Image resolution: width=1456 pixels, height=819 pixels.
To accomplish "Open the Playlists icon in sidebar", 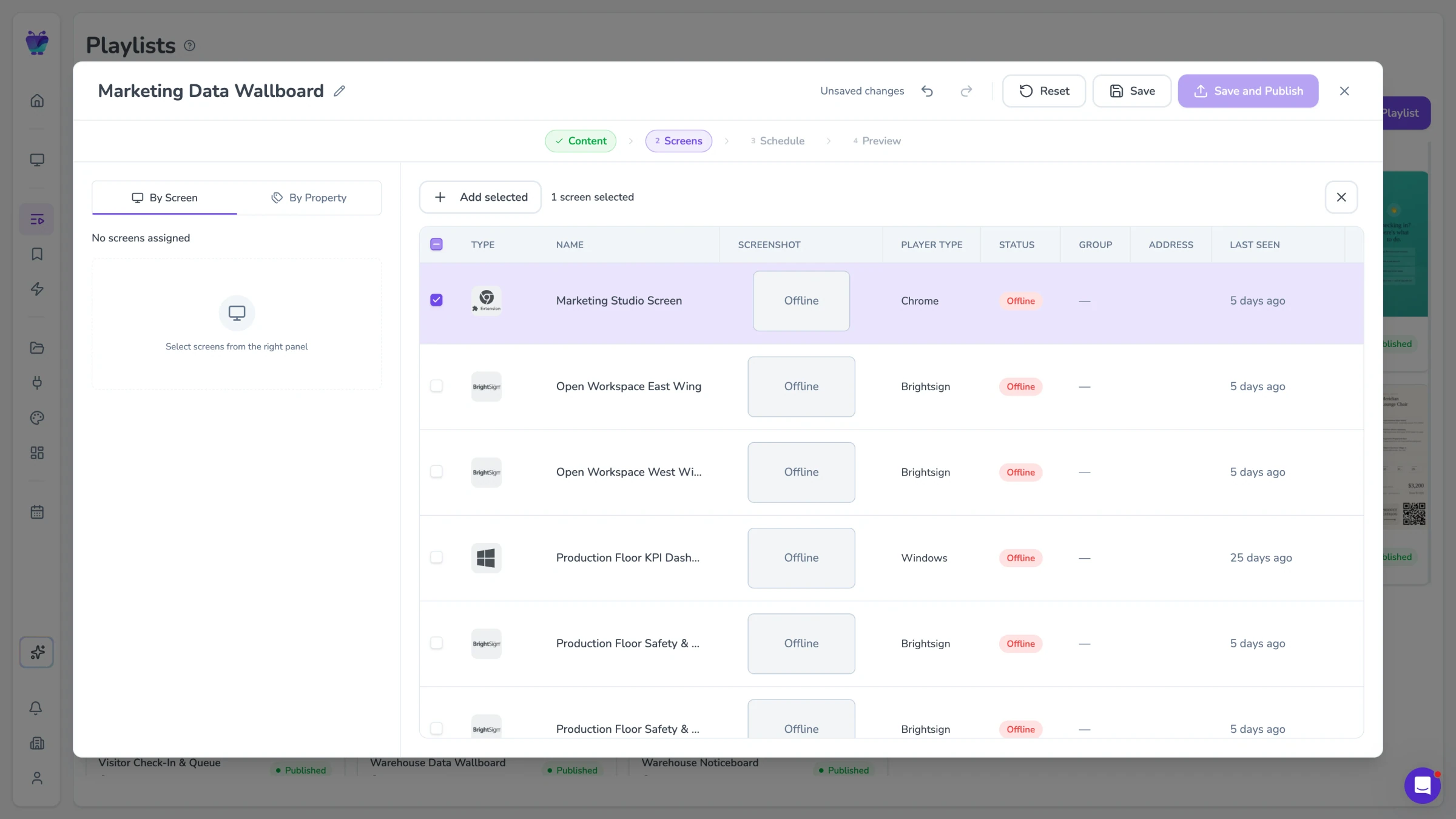I will point(37,219).
